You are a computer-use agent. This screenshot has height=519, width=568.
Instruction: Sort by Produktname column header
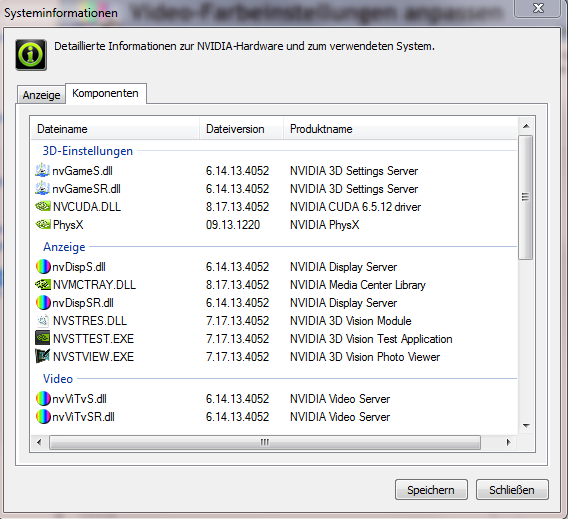400,129
